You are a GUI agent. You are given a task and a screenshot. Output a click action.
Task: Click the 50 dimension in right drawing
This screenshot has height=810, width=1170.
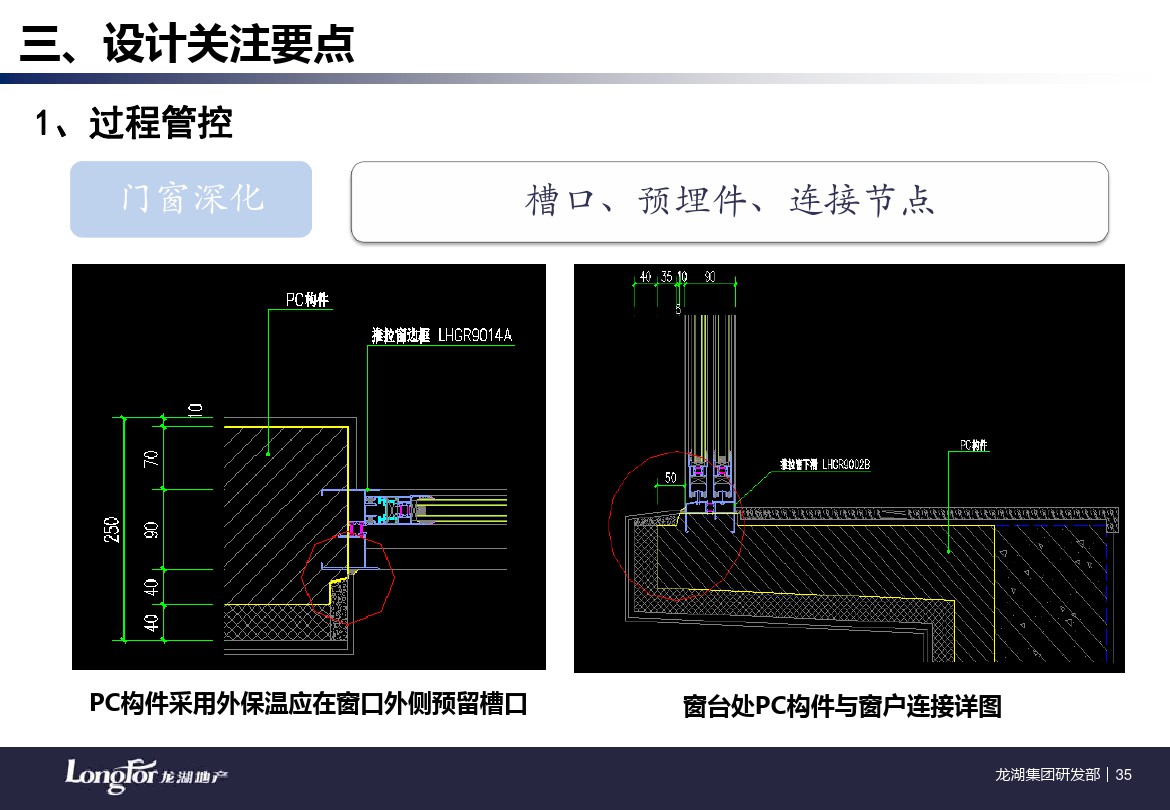coord(670,477)
